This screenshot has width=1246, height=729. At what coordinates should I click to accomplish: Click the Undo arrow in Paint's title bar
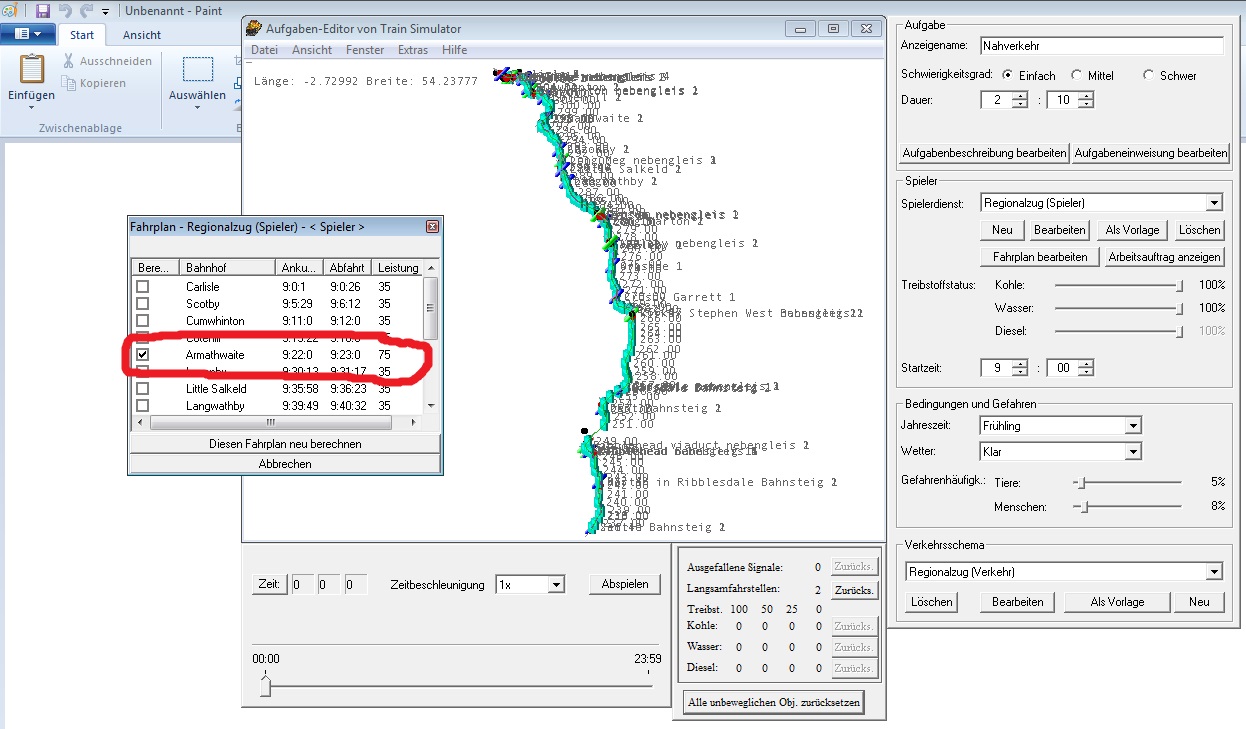tap(65, 11)
